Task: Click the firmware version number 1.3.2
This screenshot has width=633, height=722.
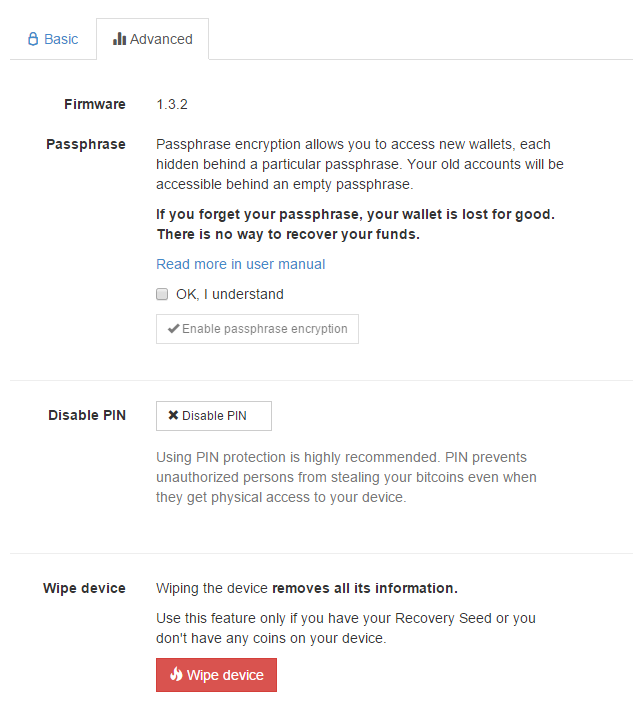Action: point(172,105)
